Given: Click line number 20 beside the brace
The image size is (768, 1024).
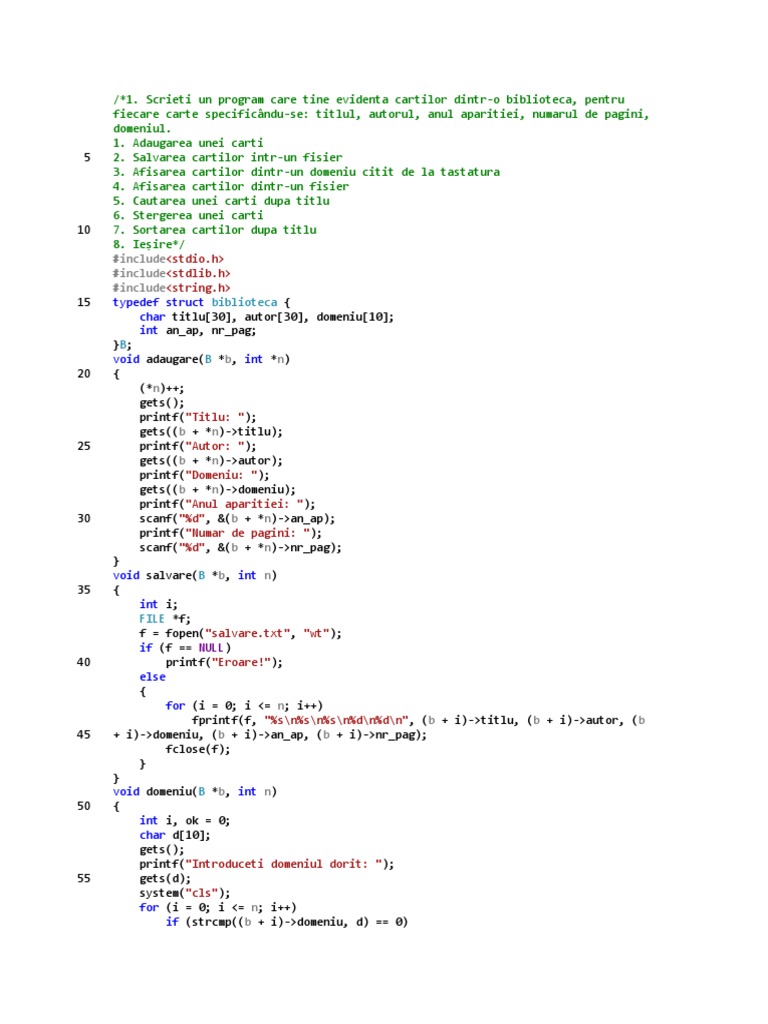Looking at the screenshot, I should click(84, 374).
